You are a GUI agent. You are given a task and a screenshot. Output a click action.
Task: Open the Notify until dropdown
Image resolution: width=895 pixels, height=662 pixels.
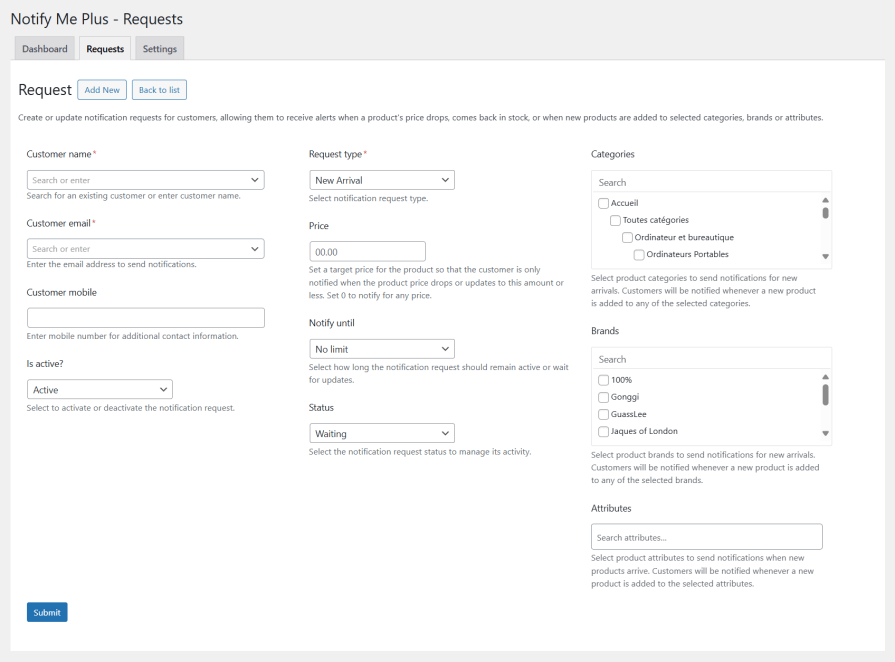[381, 349]
